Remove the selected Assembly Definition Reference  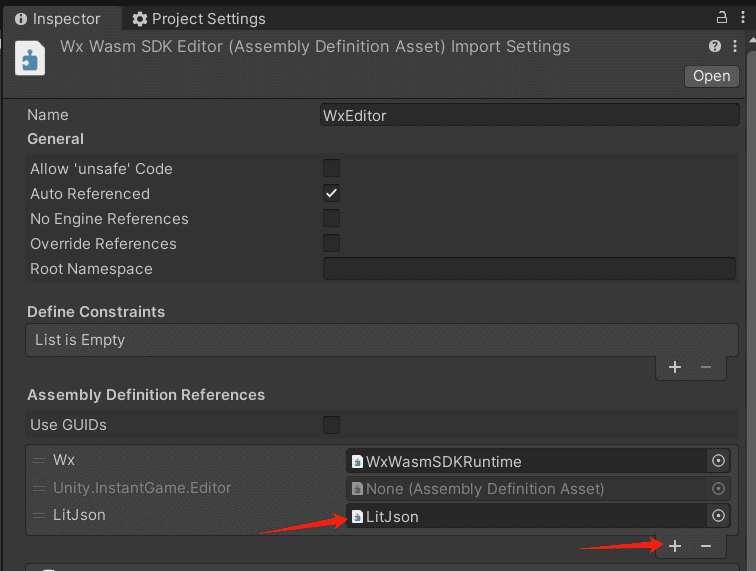click(x=706, y=546)
